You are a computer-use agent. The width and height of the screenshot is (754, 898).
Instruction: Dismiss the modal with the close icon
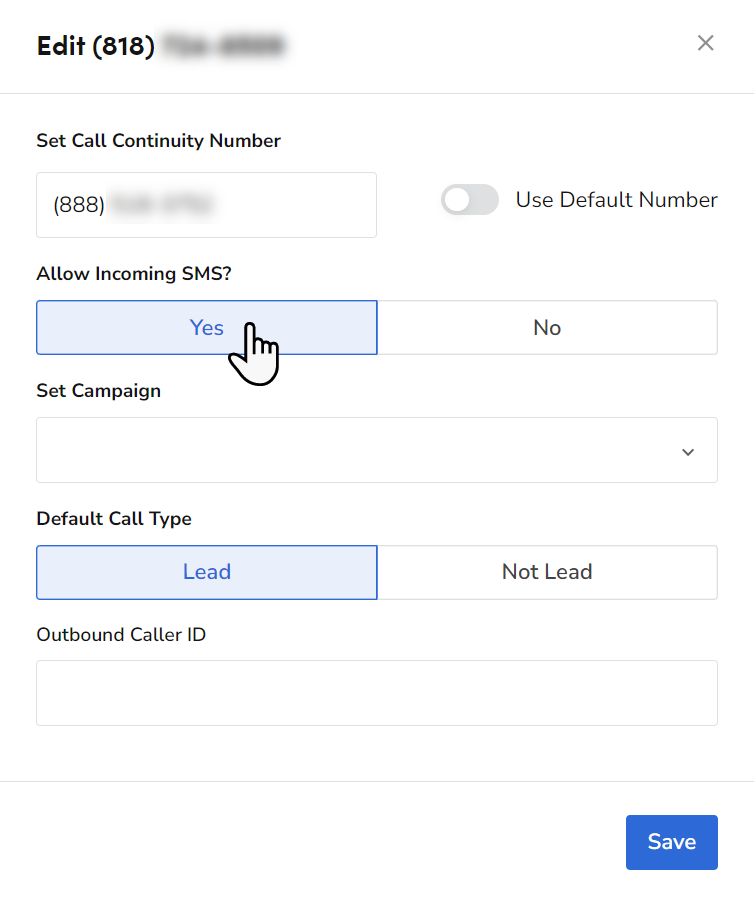point(706,43)
